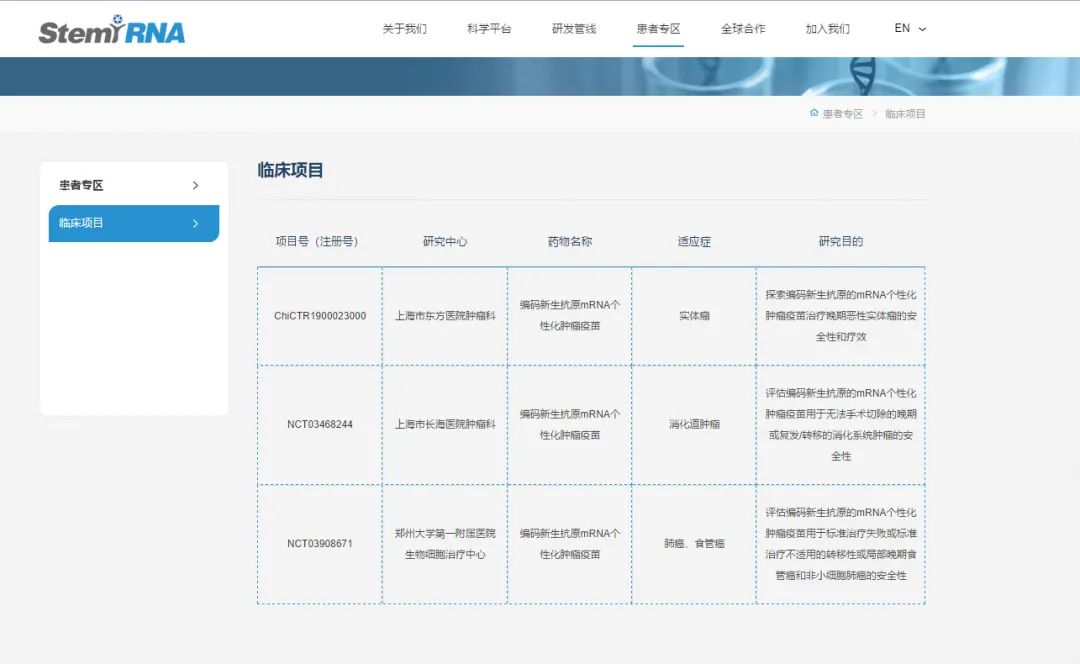Screen dimensions: 1080x664
Task: Select the 实体瘤 indication cell
Action: 692,314
